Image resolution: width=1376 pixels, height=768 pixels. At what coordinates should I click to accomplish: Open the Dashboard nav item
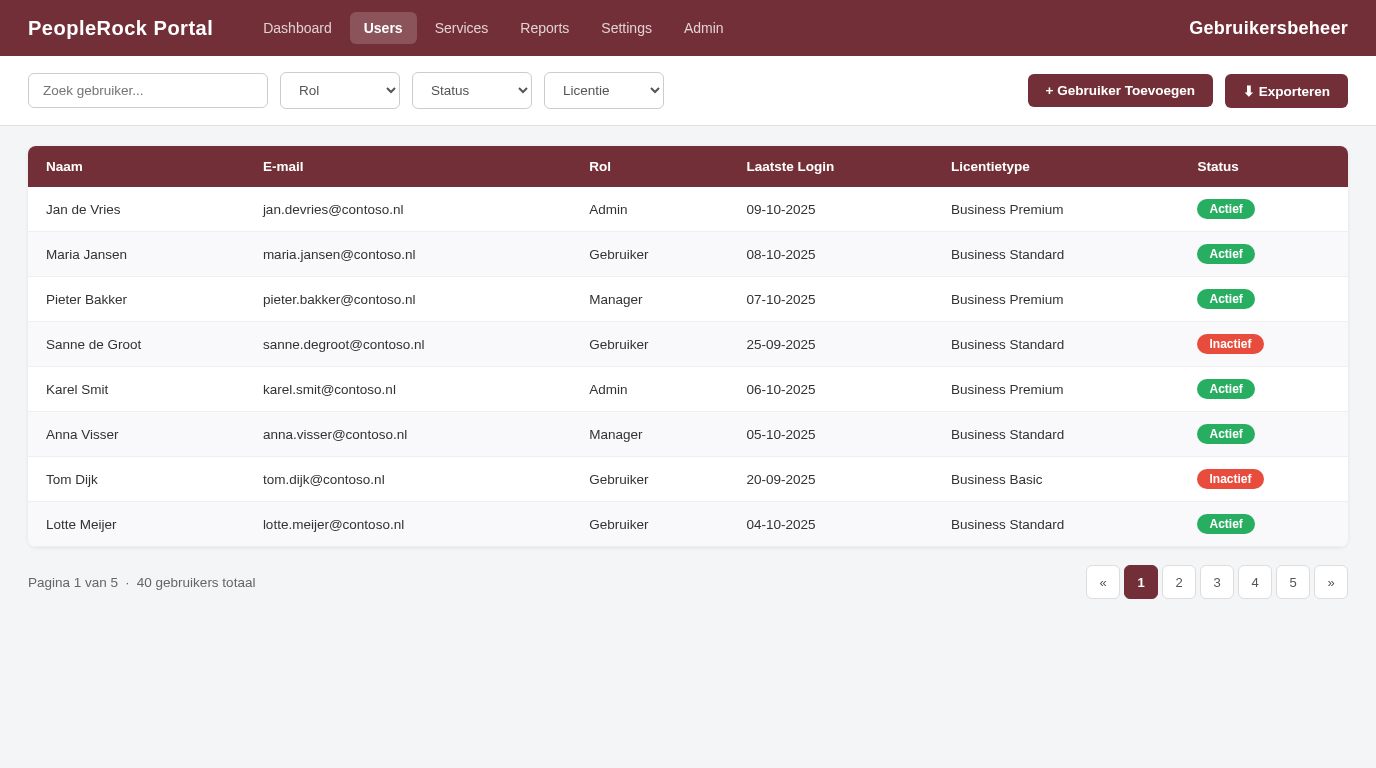click(x=297, y=28)
